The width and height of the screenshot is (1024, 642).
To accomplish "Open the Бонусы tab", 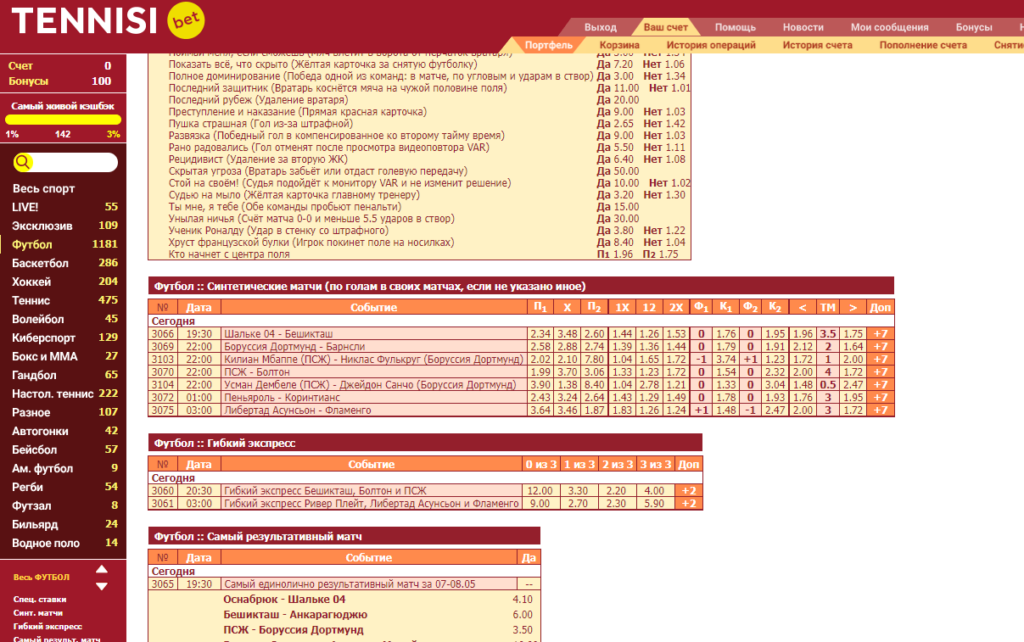I will (974, 27).
